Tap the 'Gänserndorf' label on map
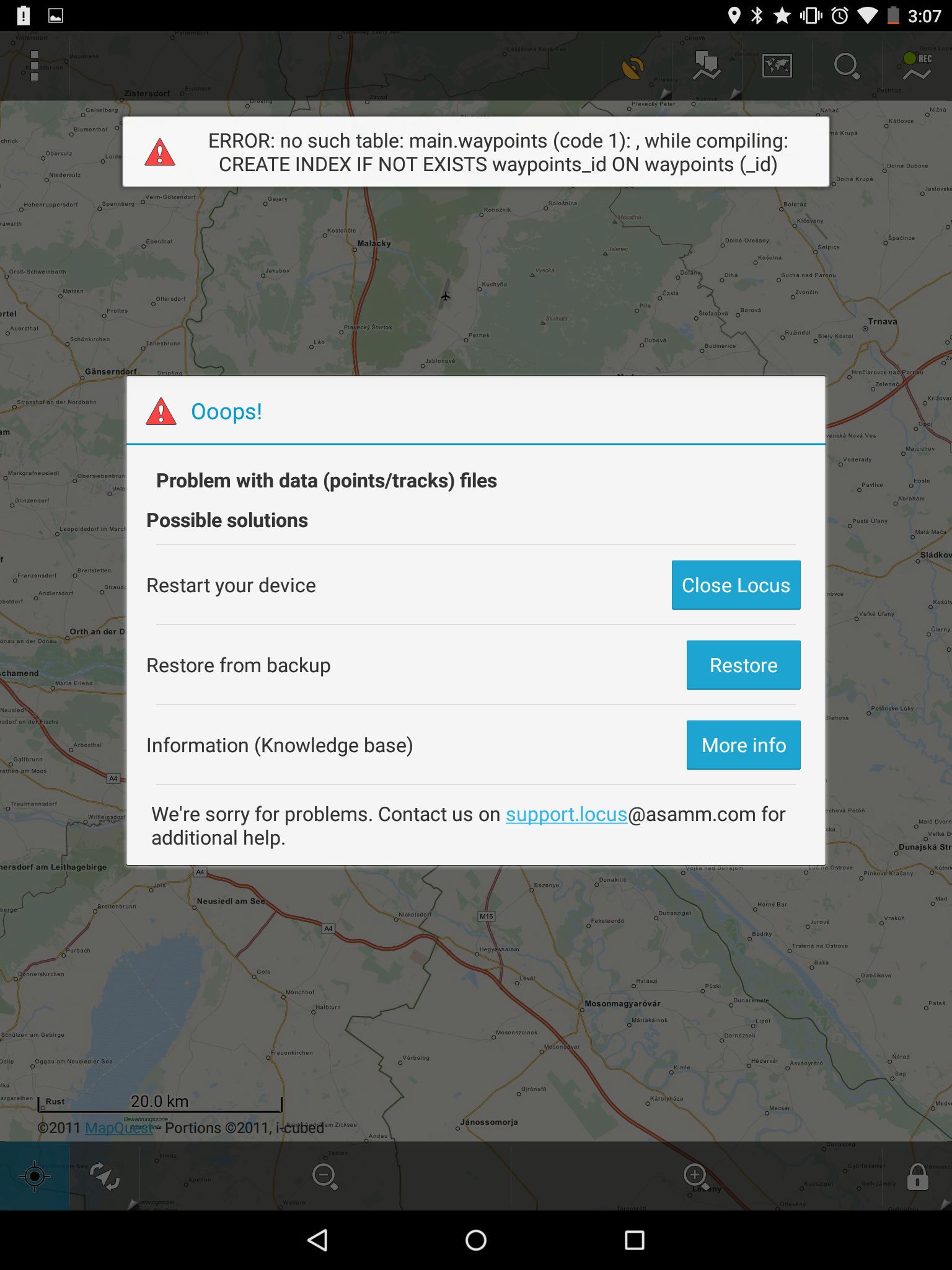Viewport: 952px width, 1270px height. [111, 371]
